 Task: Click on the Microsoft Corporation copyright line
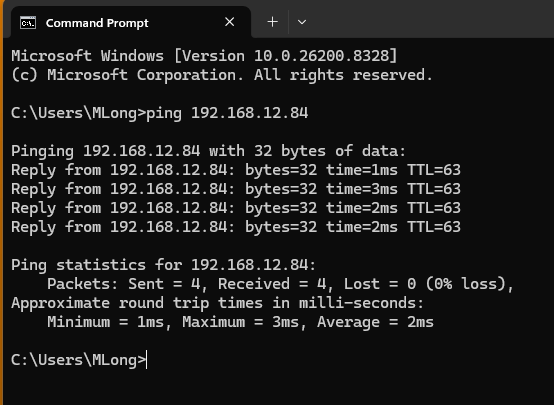[x=222, y=75]
